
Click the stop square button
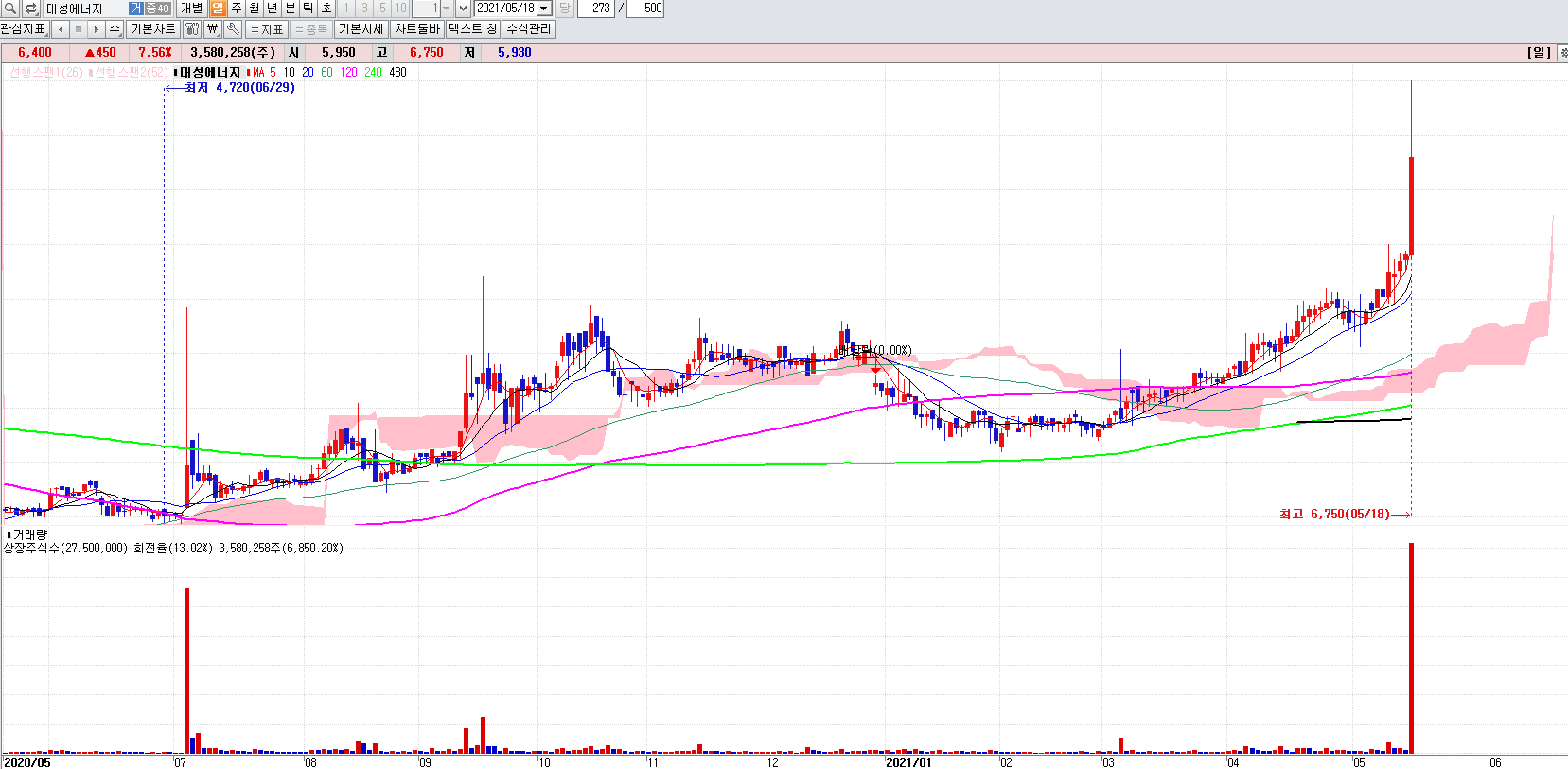79,29
